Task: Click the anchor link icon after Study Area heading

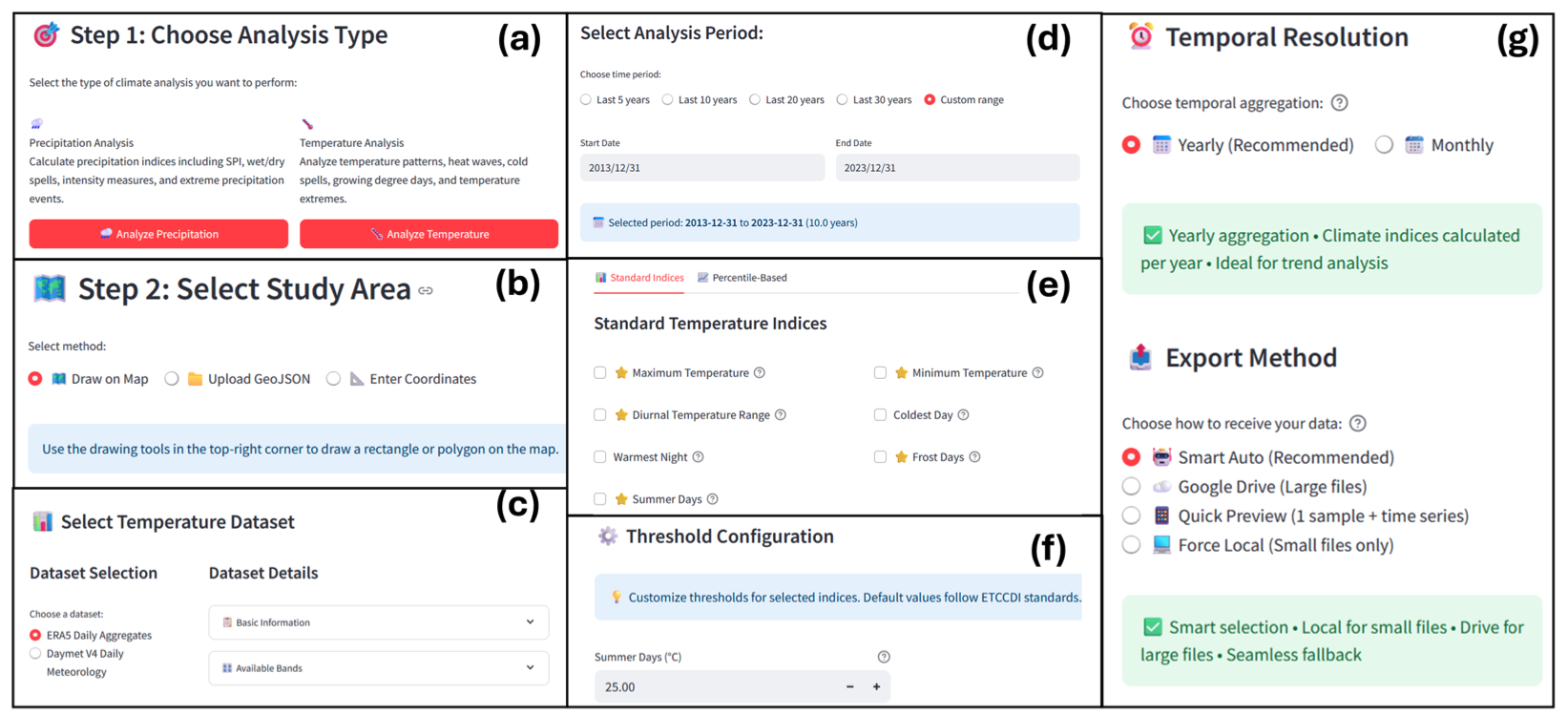Action: (x=426, y=291)
